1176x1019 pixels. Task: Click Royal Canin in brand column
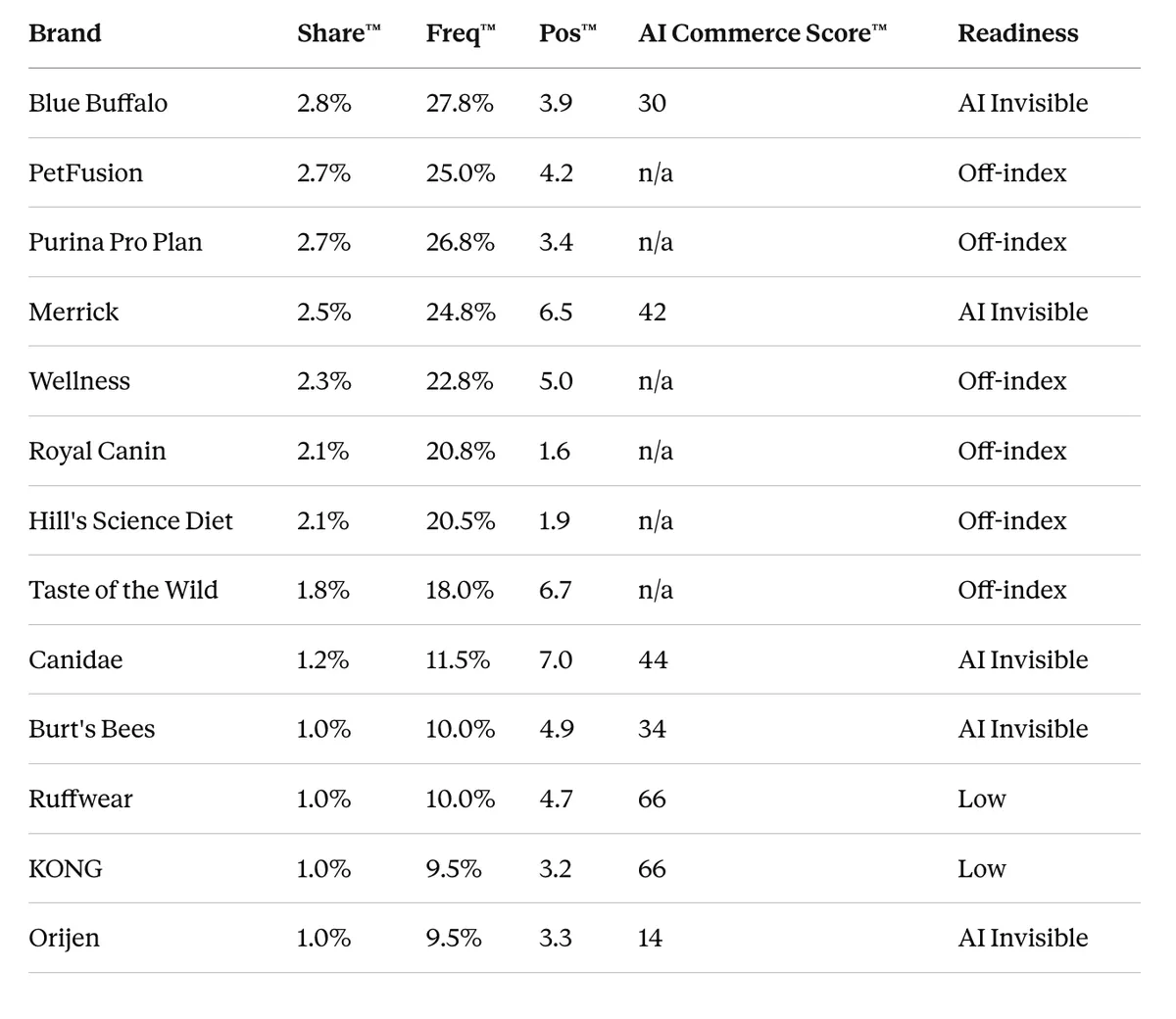(97, 451)
